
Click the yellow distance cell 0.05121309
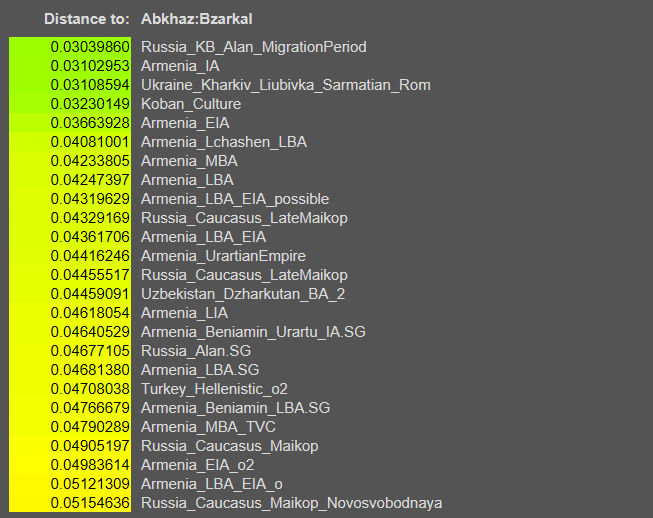coord(70,484)
